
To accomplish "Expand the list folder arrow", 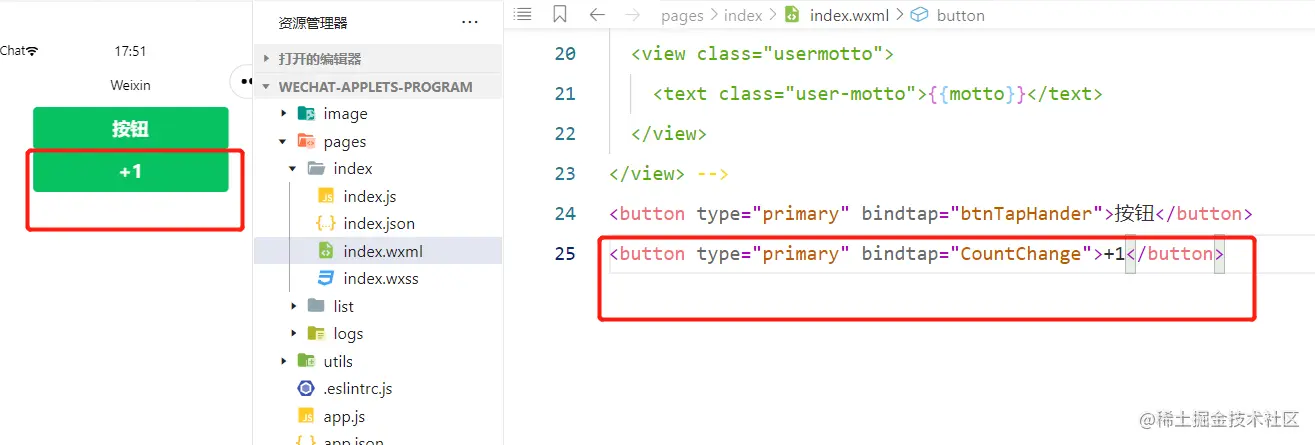I will click(x=294, y=306).
